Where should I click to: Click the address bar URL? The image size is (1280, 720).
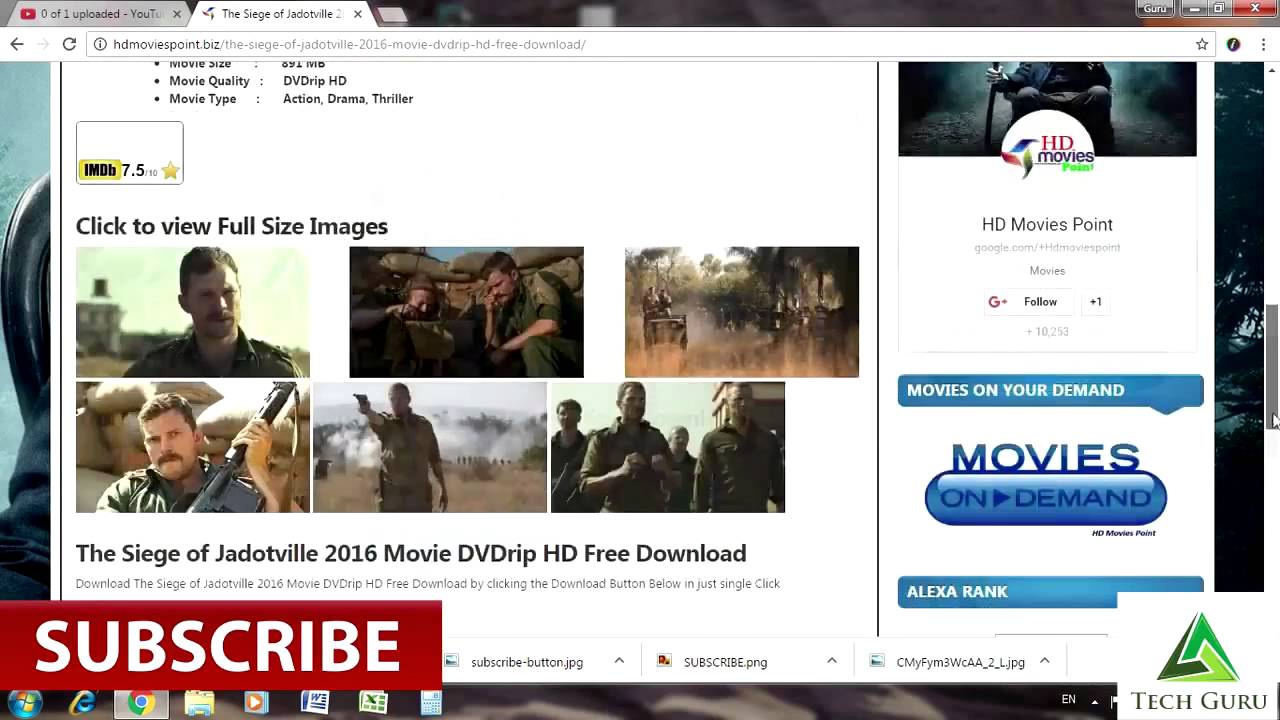(x=349, y=44)
